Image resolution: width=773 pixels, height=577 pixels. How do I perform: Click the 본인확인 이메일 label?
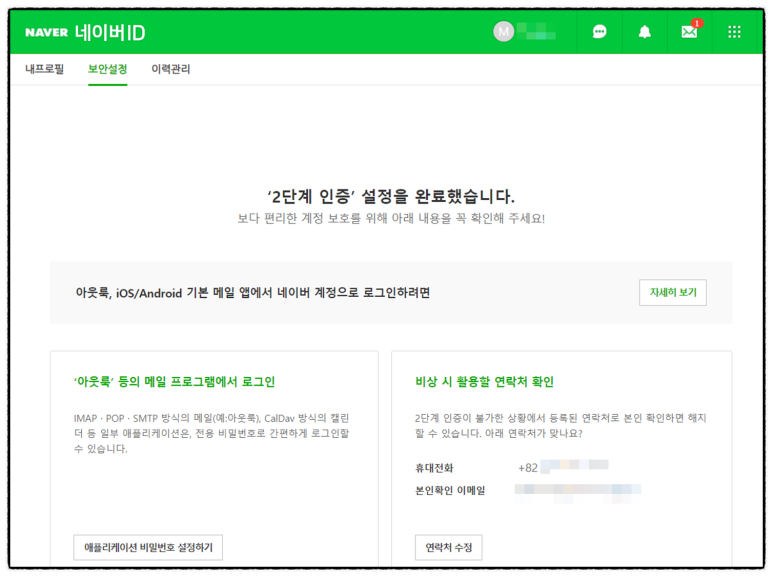(x=450, y=490)
